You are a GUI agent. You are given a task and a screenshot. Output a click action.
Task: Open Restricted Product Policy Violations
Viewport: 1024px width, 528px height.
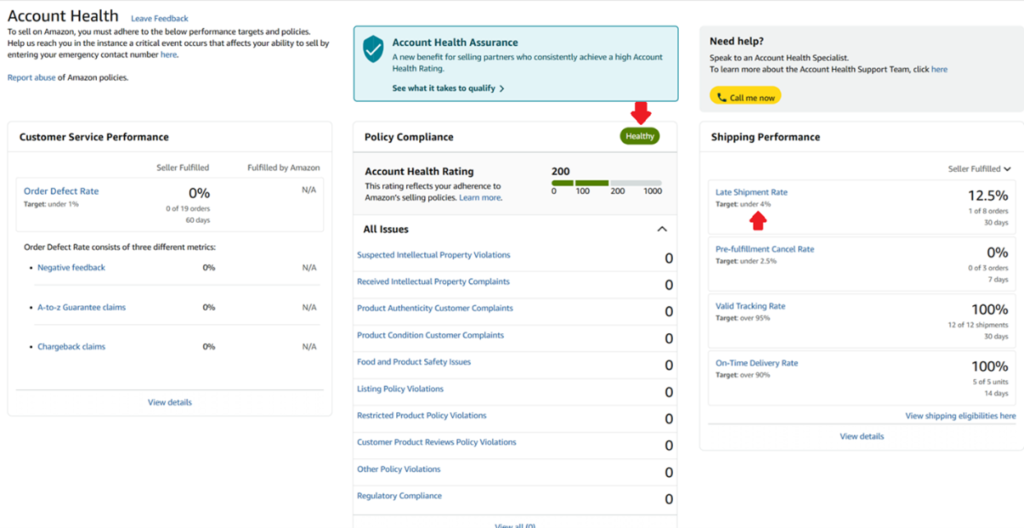[421, 415]
